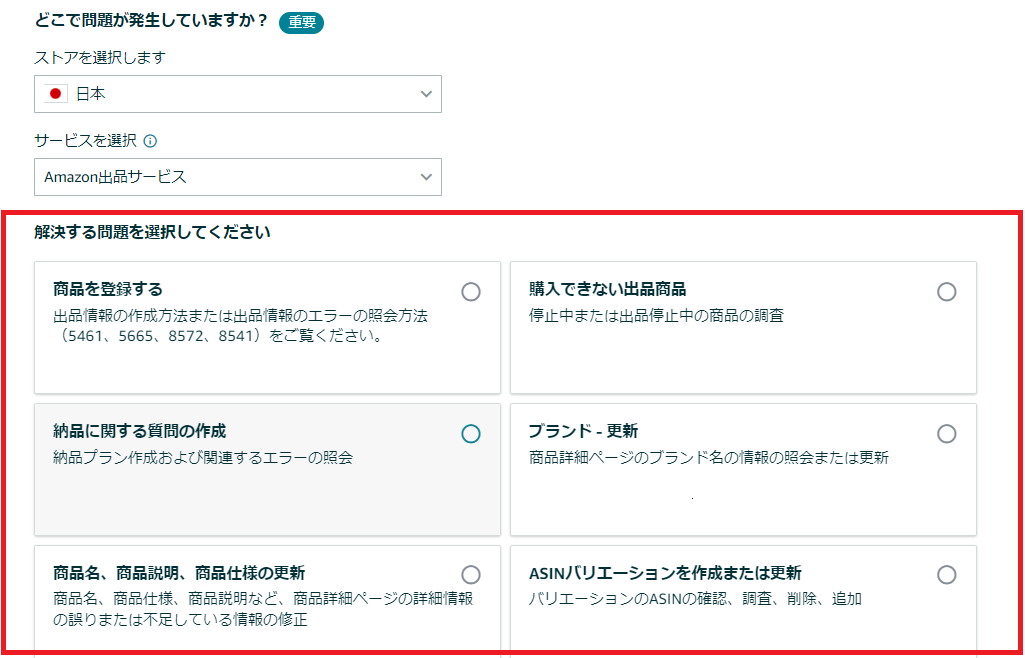Image resolution: width=1025 pixels, height=658 pixels.
Task: Click the 日本 text in store selector
Action: click(x=91, y=94)
